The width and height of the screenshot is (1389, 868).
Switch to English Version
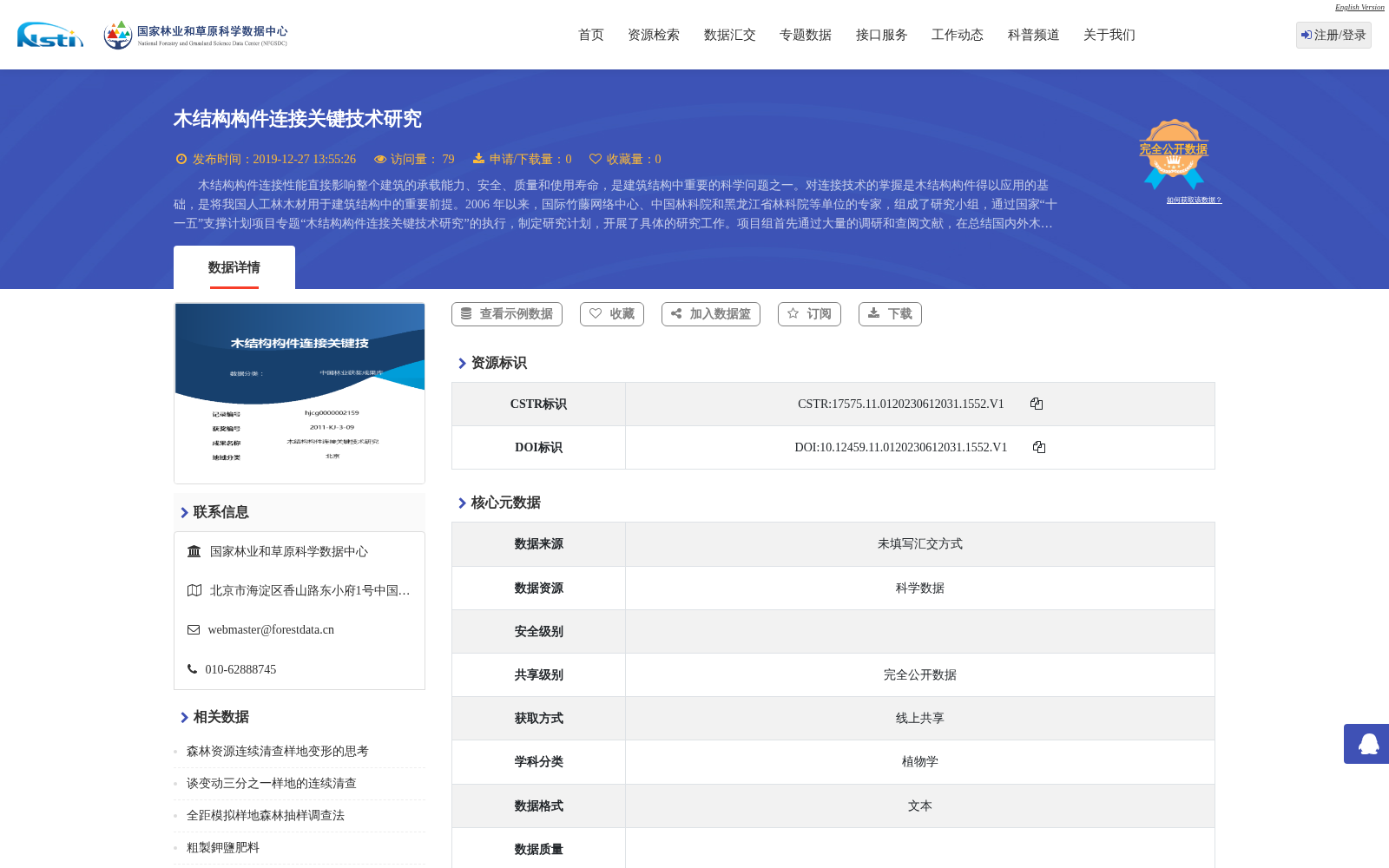click(1359, 7)
